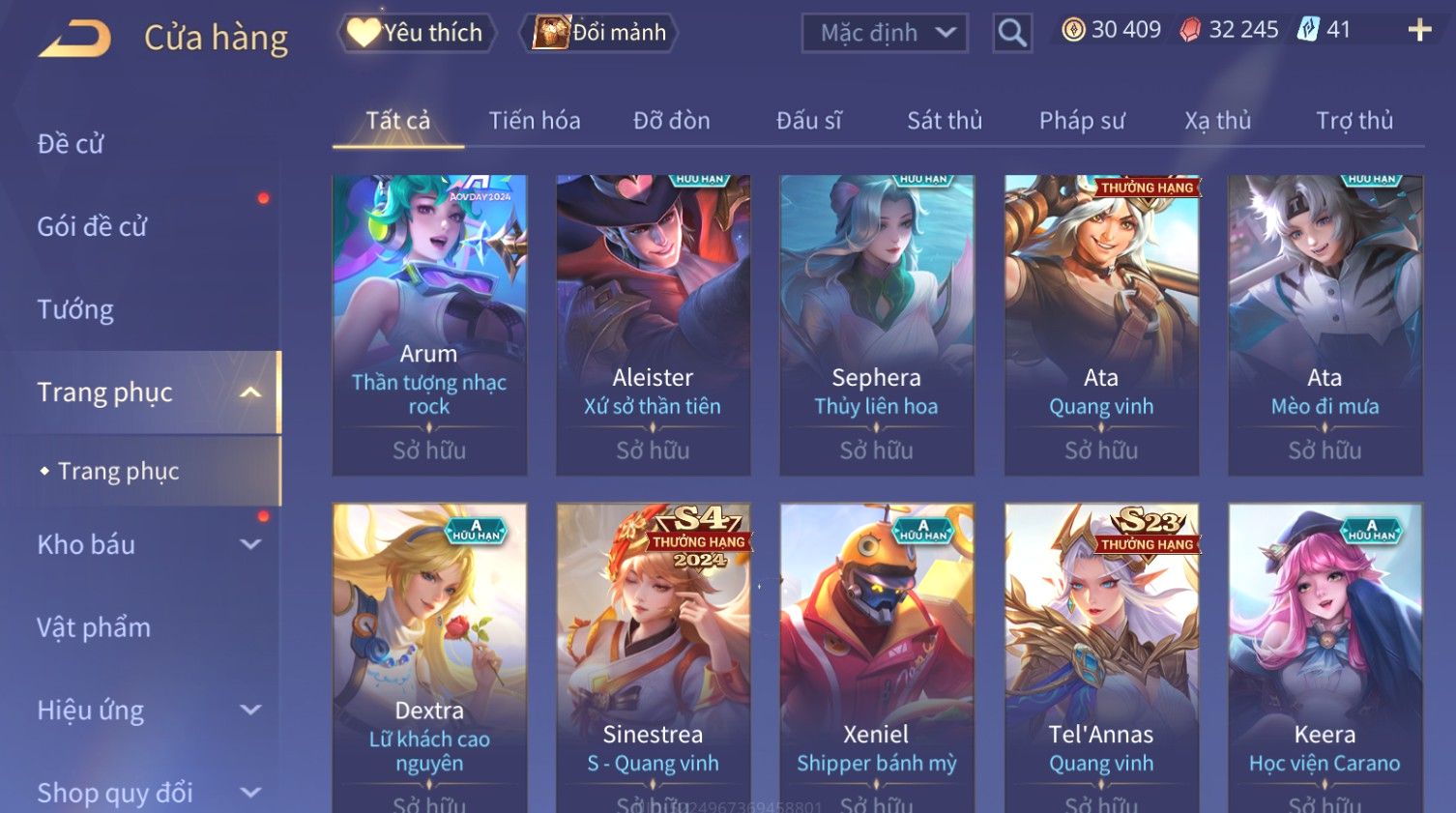1456x813 pixels.
Task: Select the Tiến hóa tab
Action: tap(535, 121)
